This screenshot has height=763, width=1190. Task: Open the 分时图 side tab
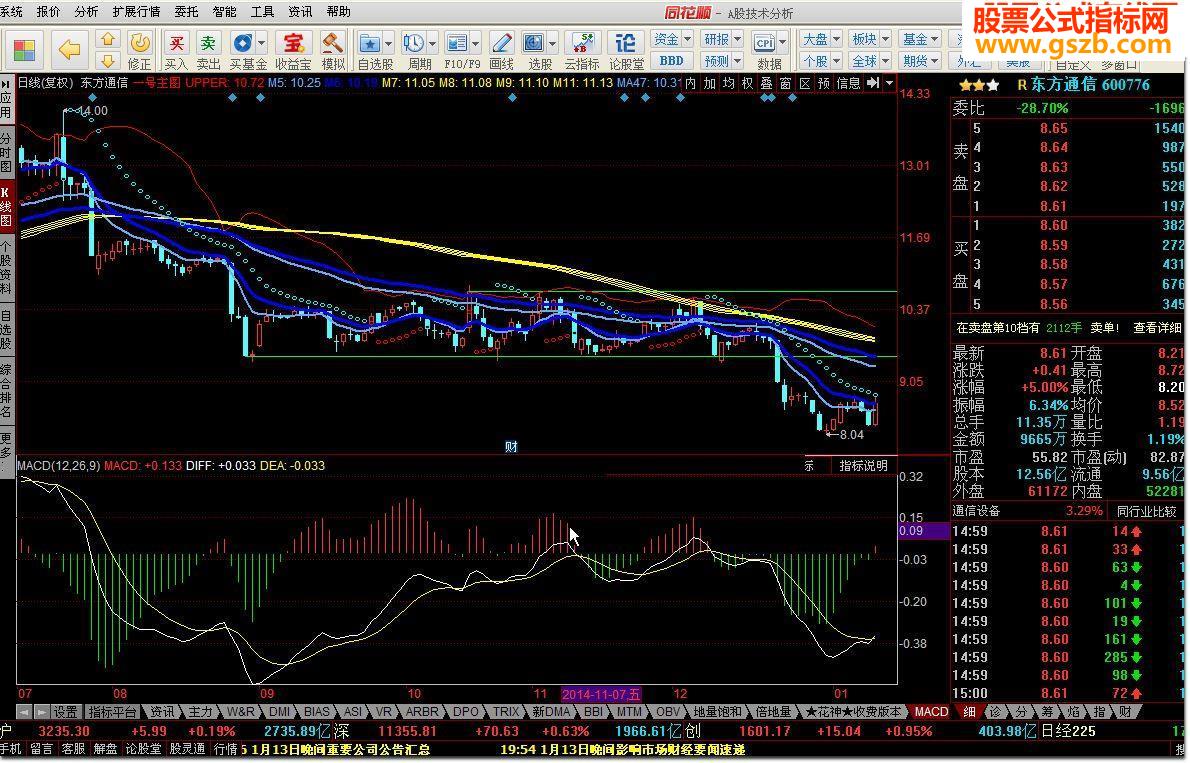tap(6, 153)
